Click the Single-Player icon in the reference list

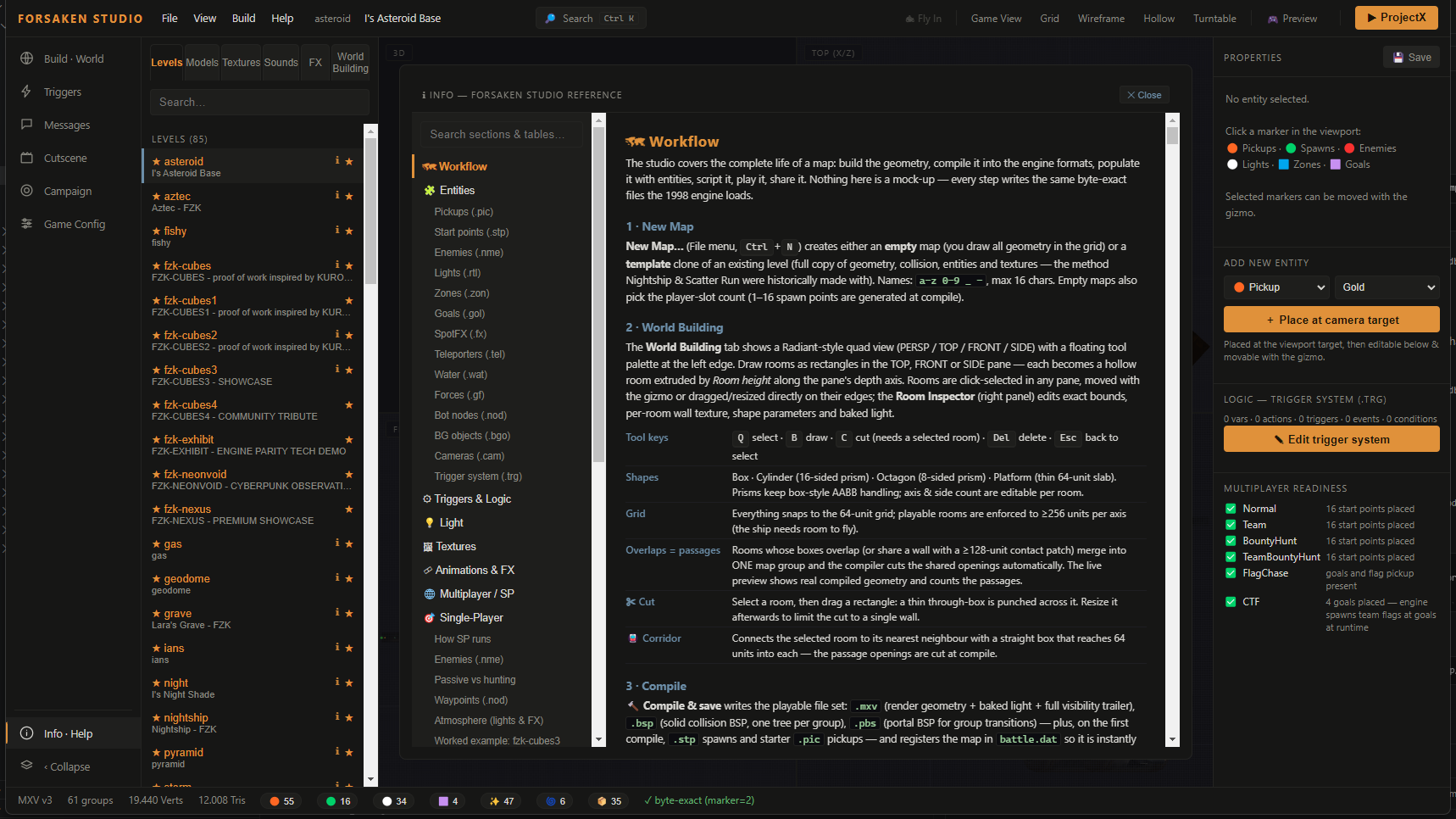point(430,618)
